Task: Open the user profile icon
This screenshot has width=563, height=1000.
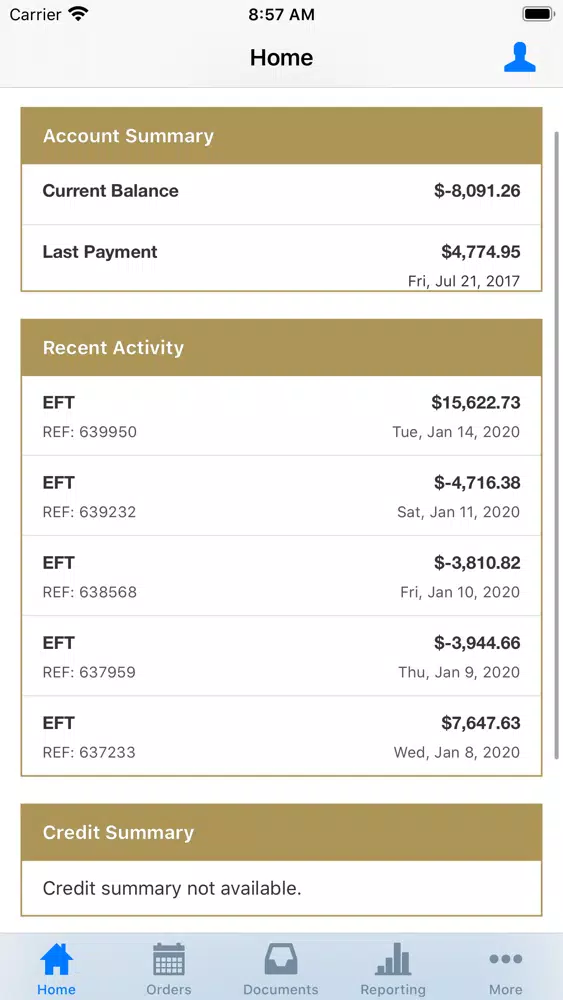Action: pyautogui.click(x=520, y=57)
